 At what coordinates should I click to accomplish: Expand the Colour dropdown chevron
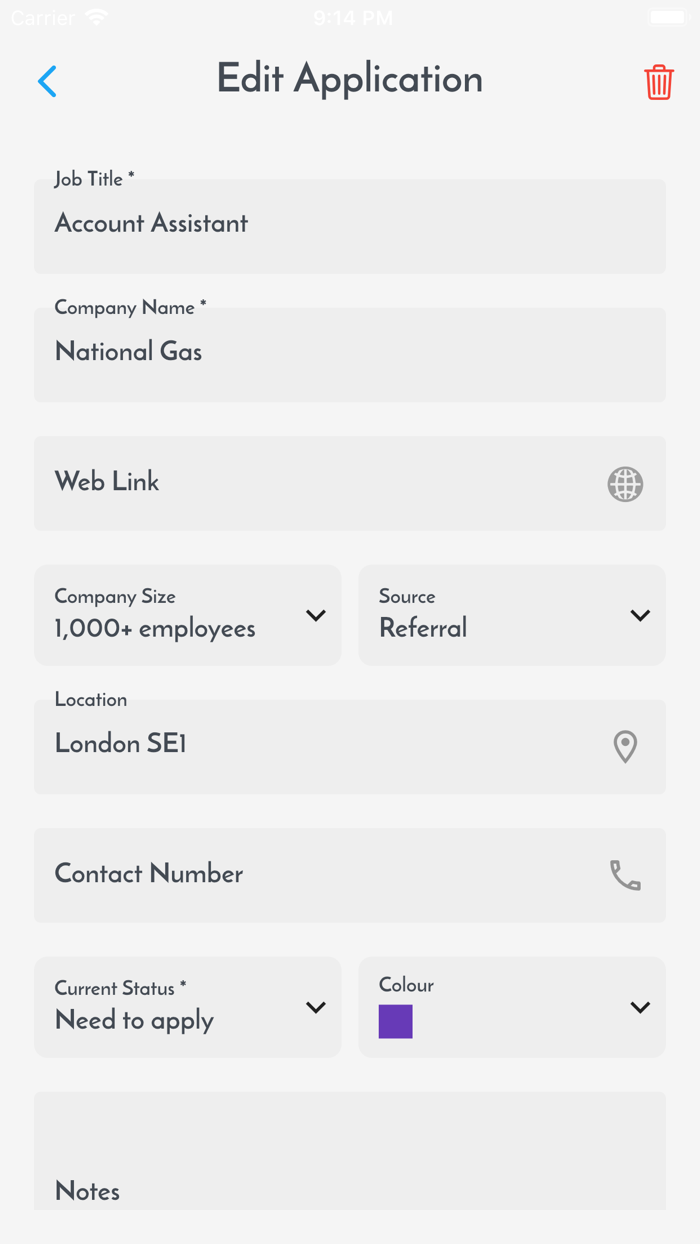point(640,1007)
